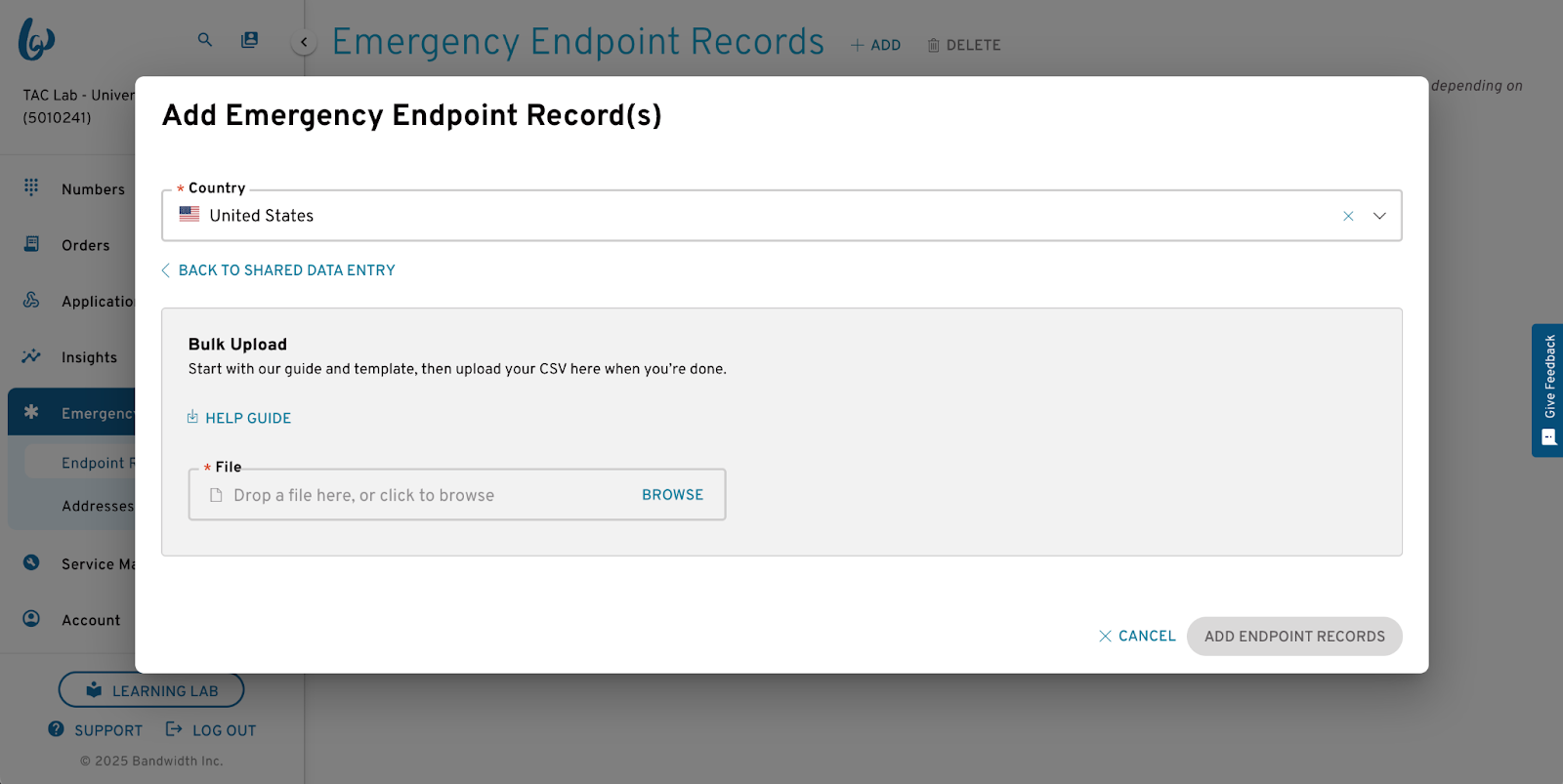The height and width of the screenshot is (784, 1563).
Task: Open the Country combo box field
Action: pos(781,216)
